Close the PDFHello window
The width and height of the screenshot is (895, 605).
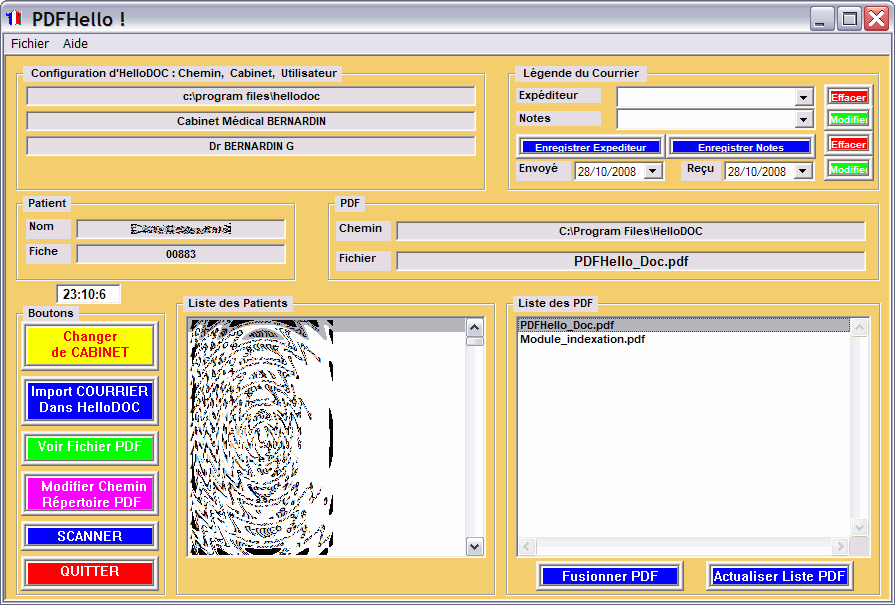click(x=876, y=19)
